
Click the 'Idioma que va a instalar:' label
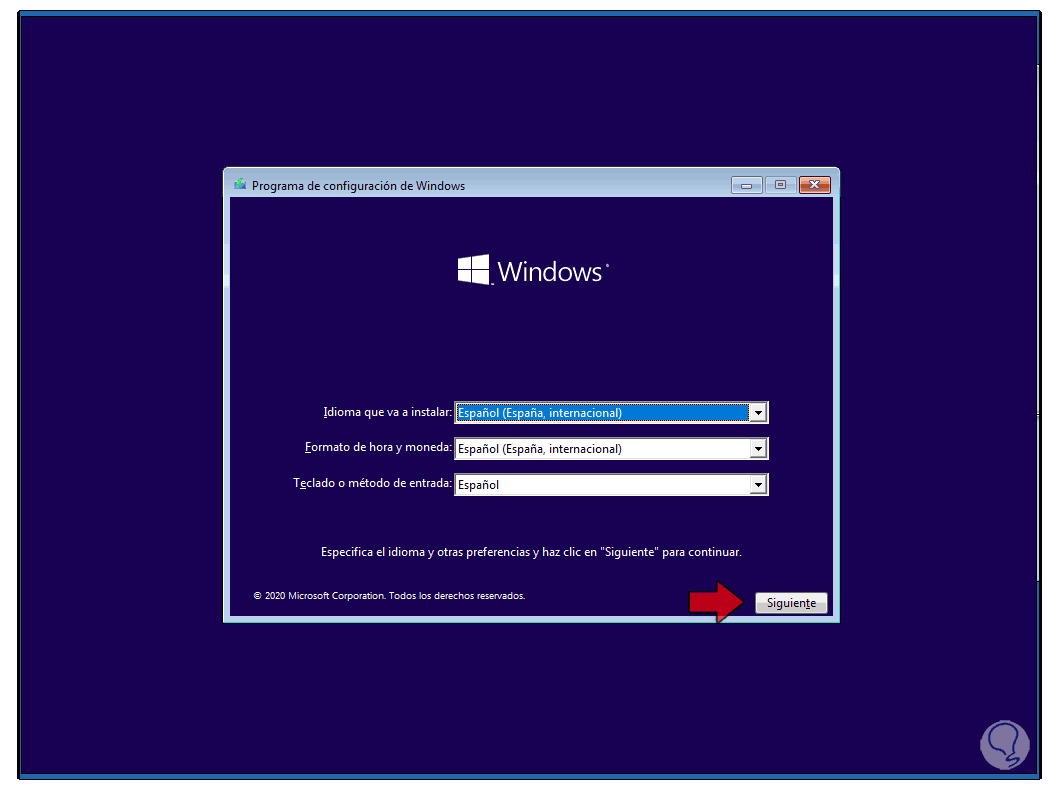[387, 412]
